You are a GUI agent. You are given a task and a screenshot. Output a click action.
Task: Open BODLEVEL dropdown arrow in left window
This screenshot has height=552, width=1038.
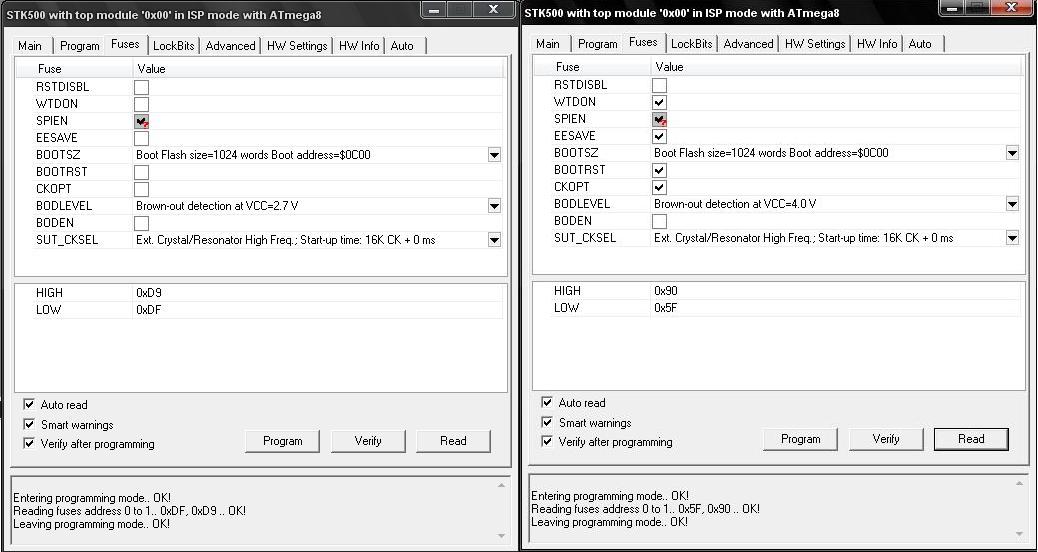click(x=494, y=206)
